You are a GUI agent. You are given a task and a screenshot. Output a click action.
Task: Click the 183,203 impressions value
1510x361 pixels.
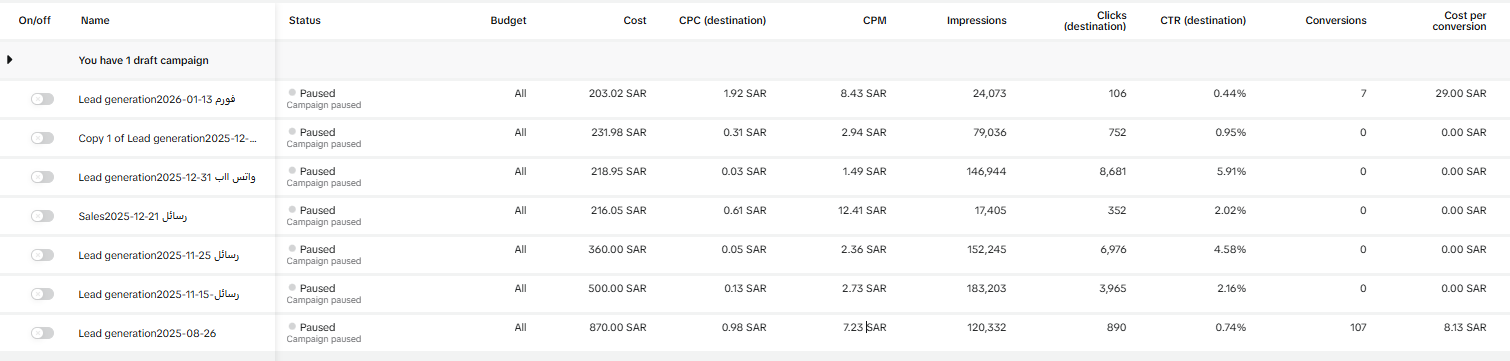pyautogui.click(x=986, y=288)
